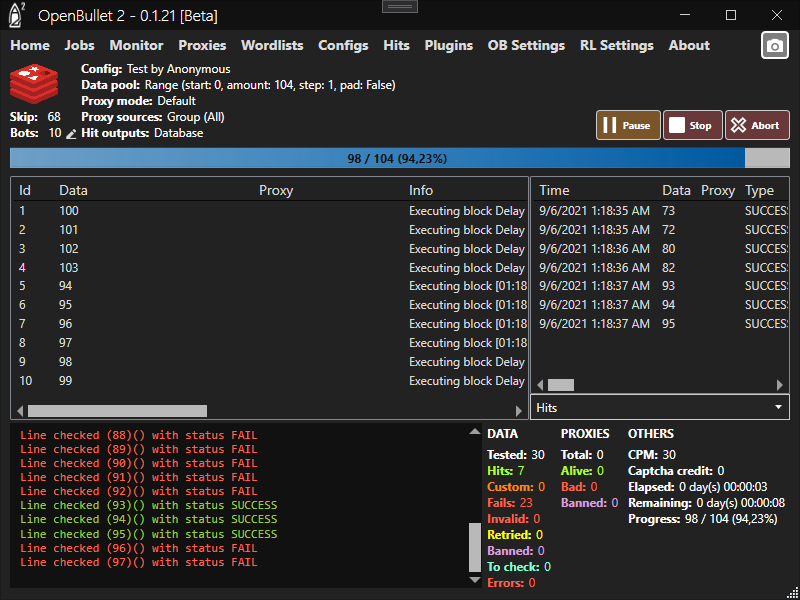Click the Proxy column header in bots table
Viewport: 800px width, 600px height.
(276, 190)
